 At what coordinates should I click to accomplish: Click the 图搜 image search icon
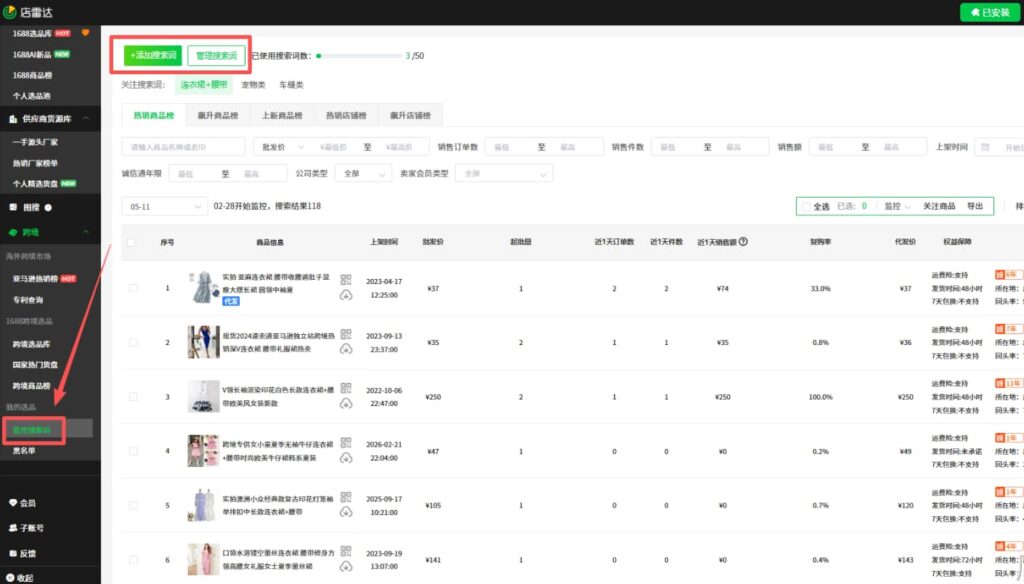pos(13,207)
